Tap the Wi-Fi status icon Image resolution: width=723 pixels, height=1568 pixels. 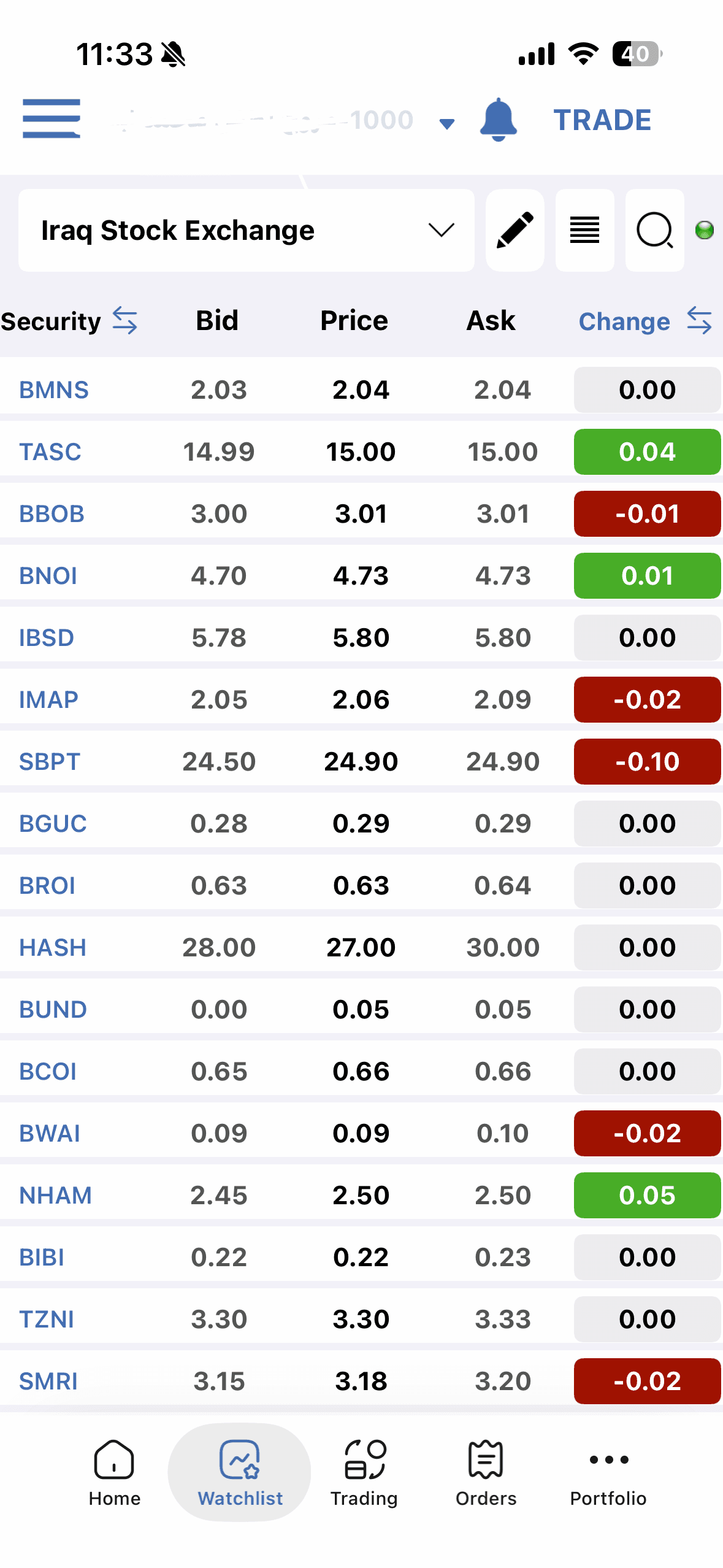[x=583, y=54]
